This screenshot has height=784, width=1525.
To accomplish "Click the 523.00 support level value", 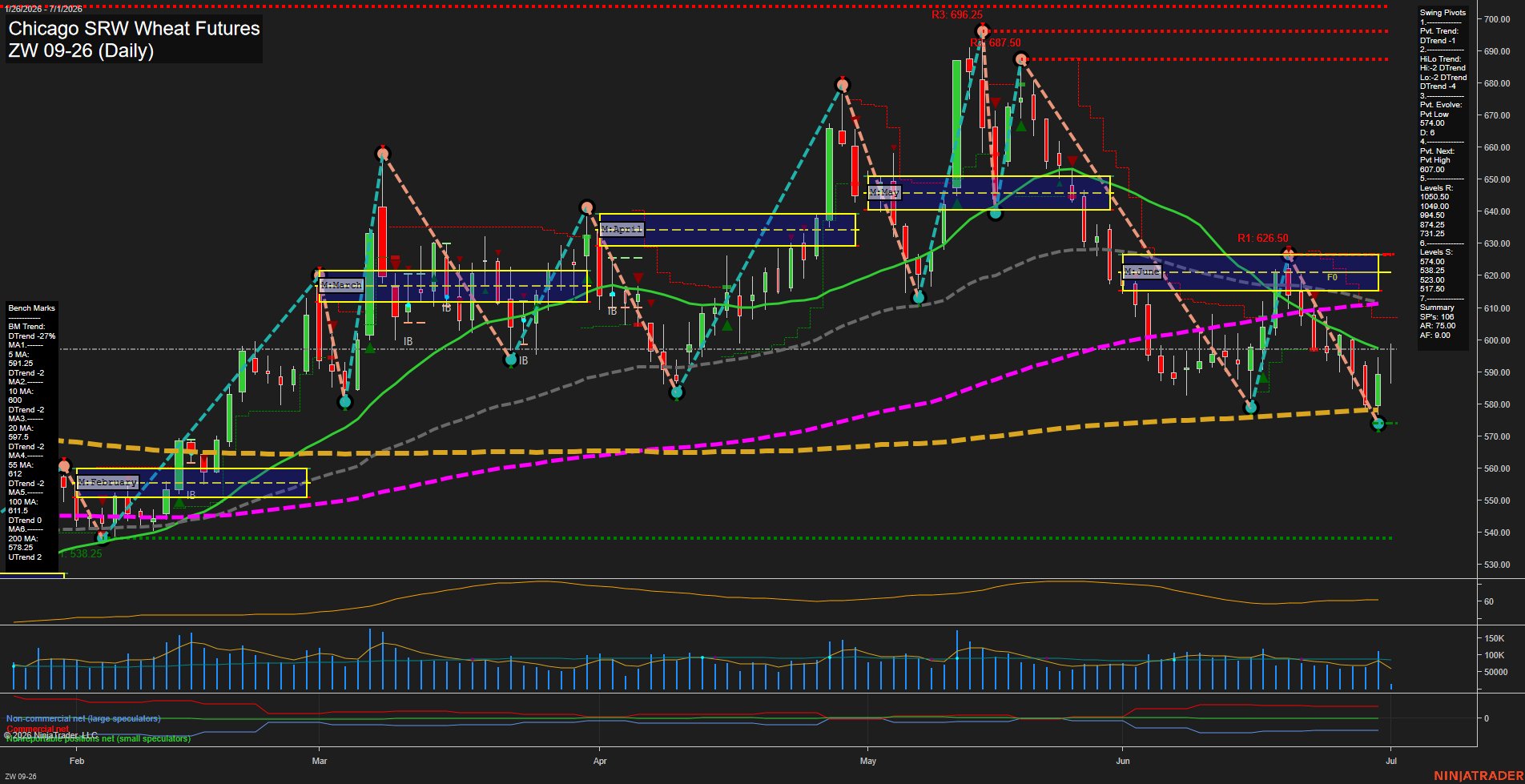I will pyautogui.click(x=1432, y=280).
